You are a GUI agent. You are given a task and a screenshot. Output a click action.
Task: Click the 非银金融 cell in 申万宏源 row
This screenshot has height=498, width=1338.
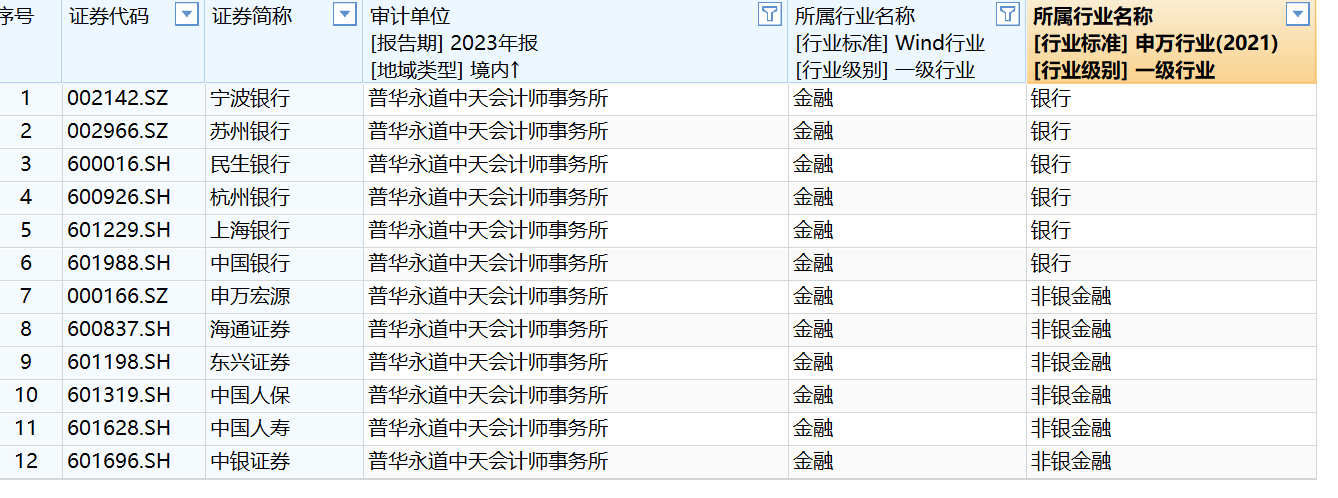click(x=1172, y=297)
